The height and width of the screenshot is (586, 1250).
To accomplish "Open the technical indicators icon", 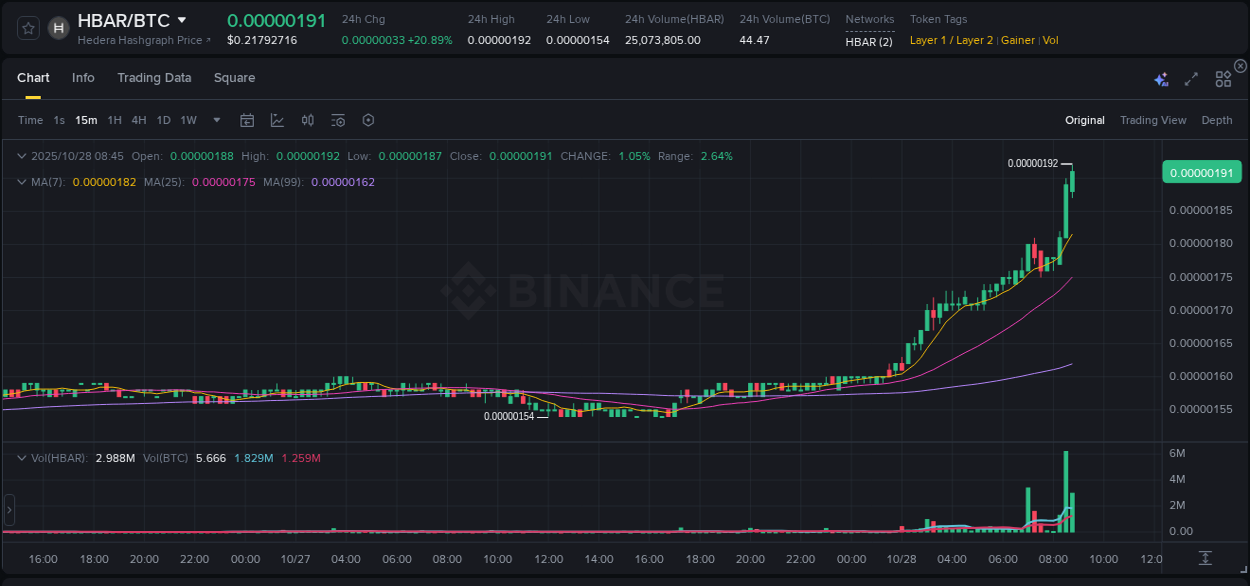I will (x=307, y=120).
